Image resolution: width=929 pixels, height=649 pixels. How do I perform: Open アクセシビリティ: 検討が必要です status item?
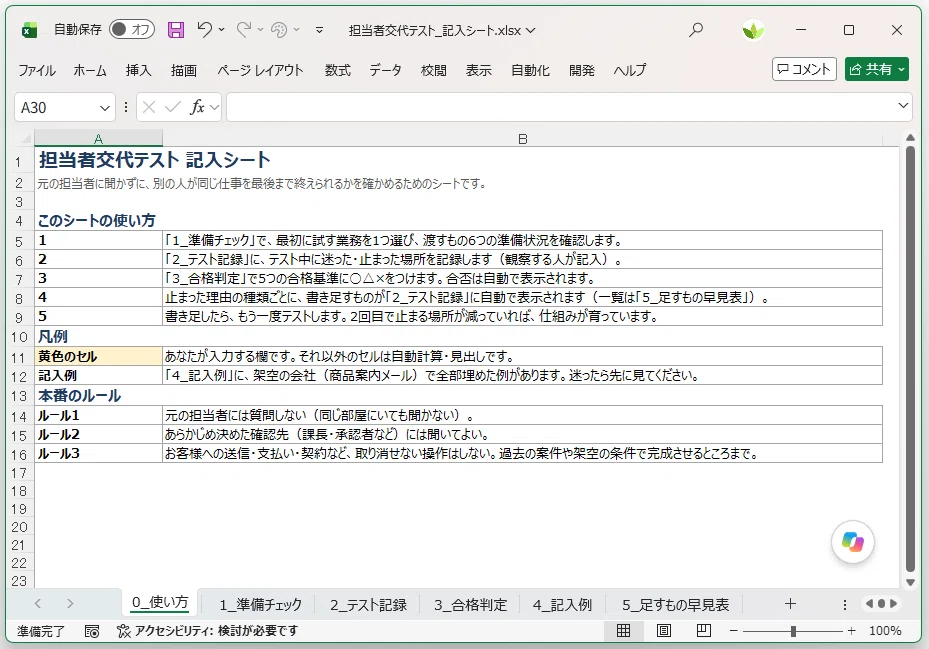207,631
